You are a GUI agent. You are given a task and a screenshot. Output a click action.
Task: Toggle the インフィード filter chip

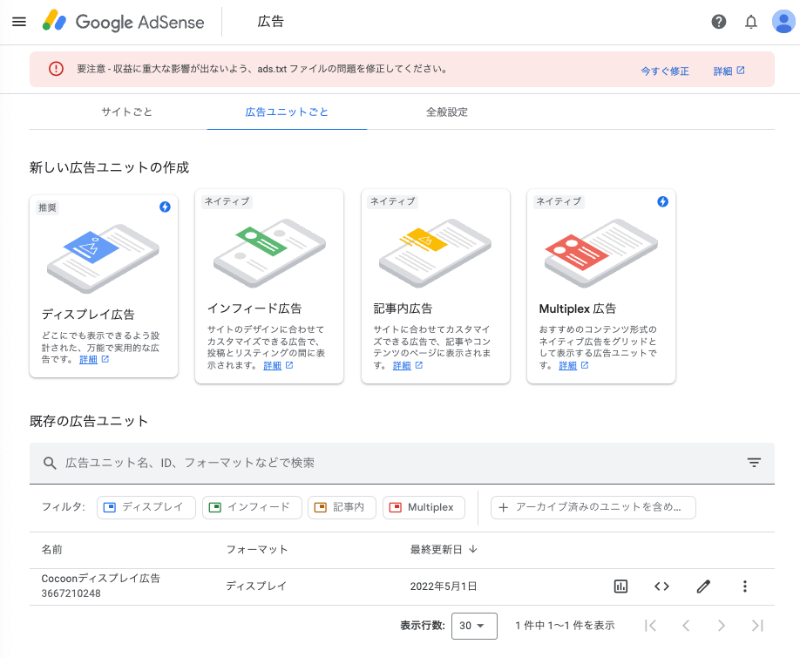[x=251, y=507]
